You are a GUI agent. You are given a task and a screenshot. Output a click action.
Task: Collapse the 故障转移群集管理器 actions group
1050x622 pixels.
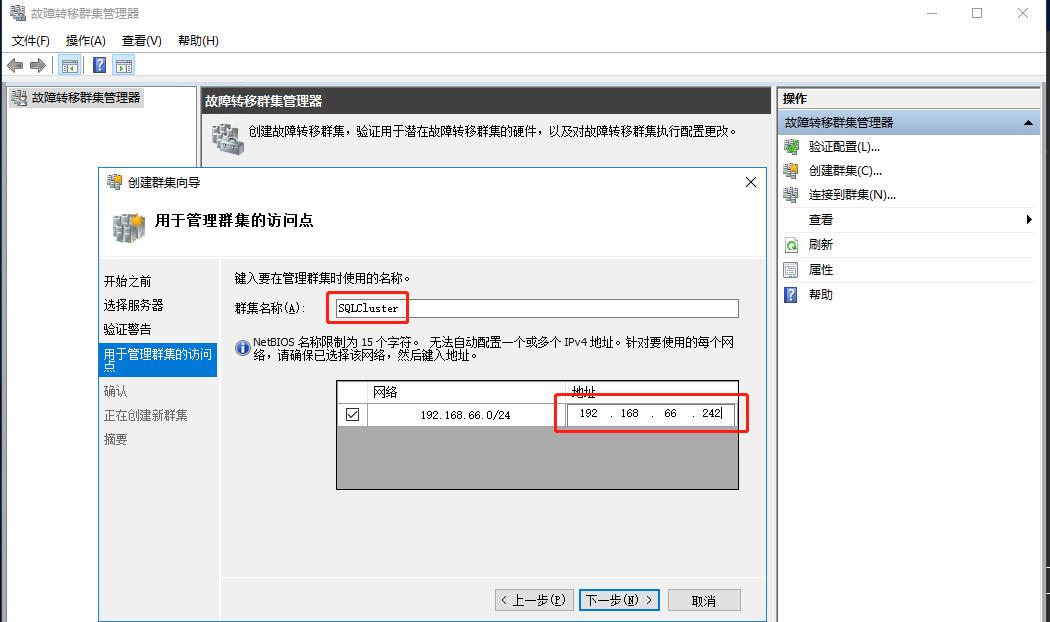tap(1030, 121)
